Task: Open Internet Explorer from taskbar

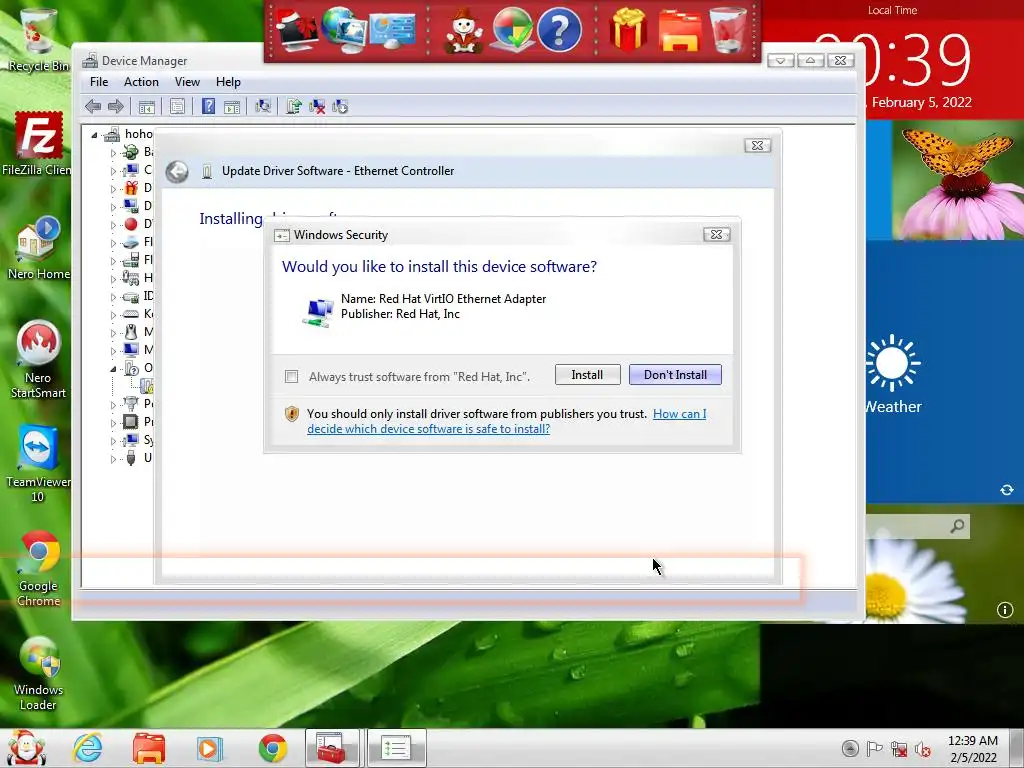Action: coord(88,748)
